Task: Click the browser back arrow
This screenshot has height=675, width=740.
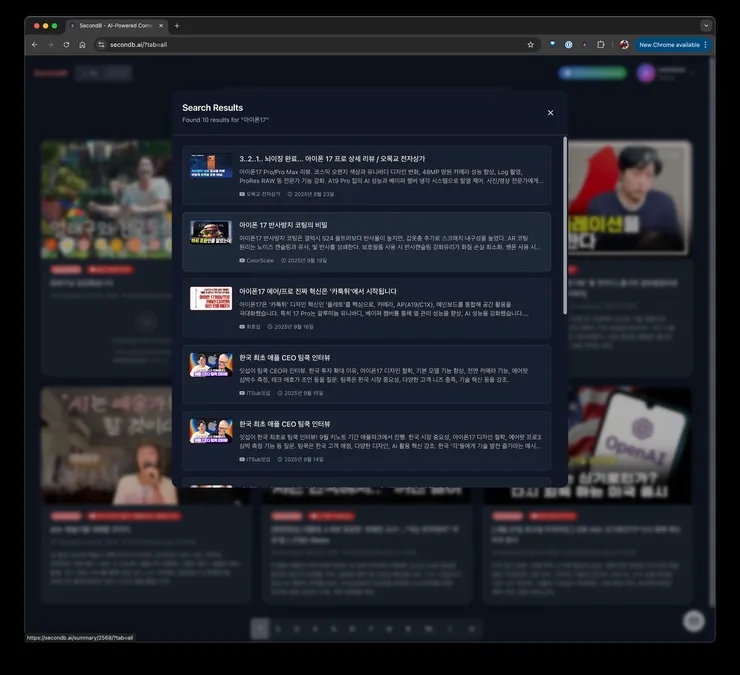Action: 34,45
